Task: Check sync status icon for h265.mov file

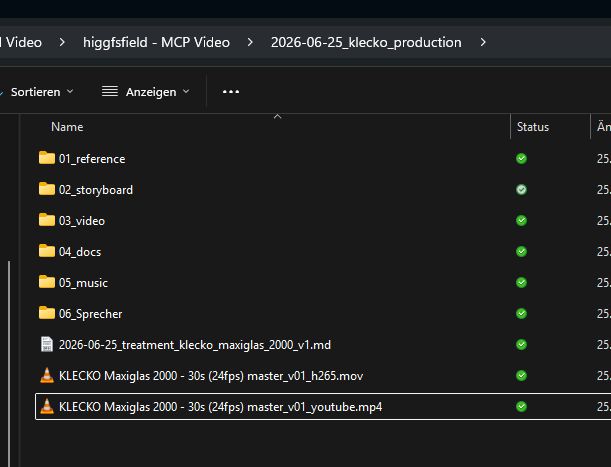Action: 521,375
